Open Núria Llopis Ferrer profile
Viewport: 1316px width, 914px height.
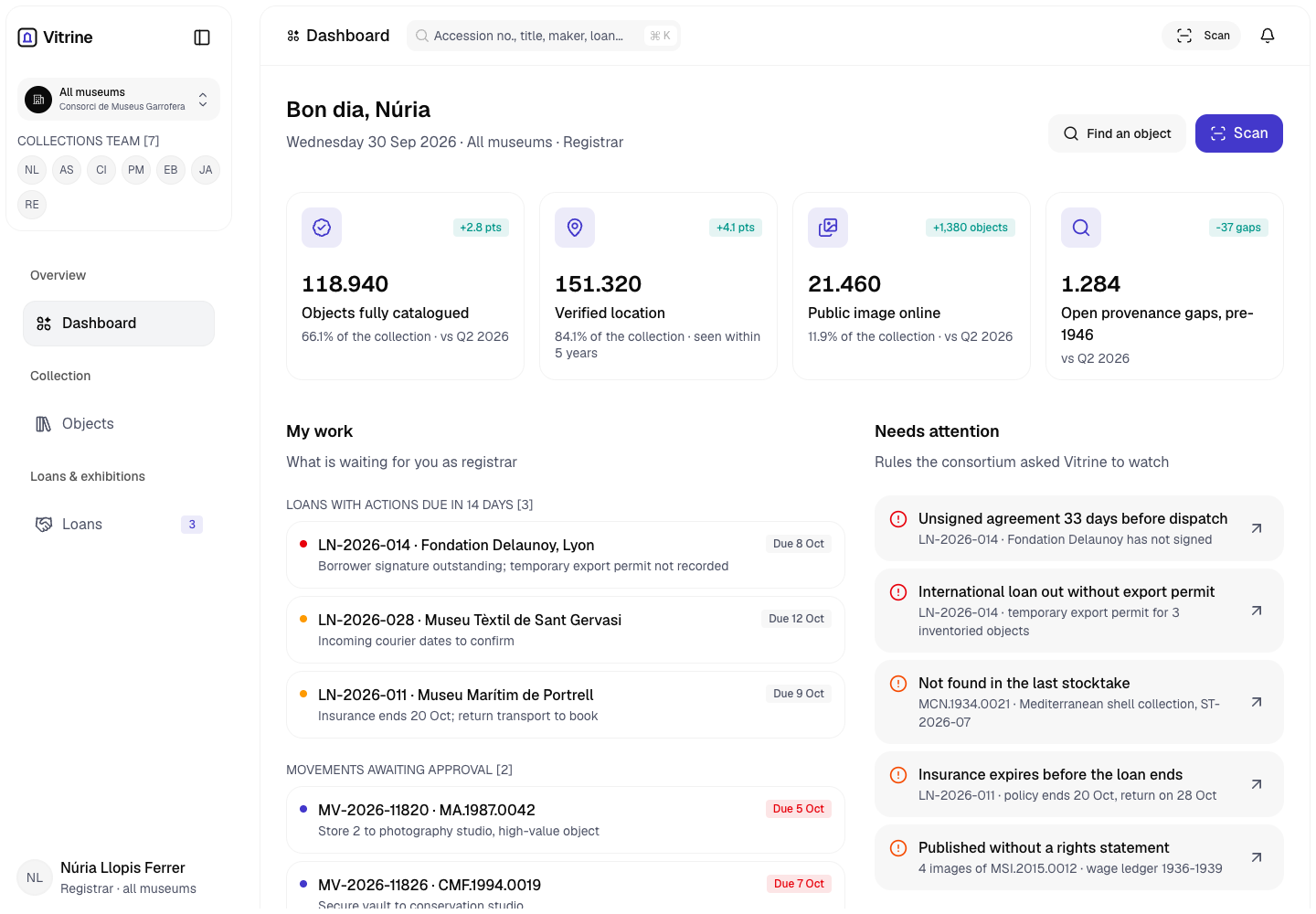(119, 877)
